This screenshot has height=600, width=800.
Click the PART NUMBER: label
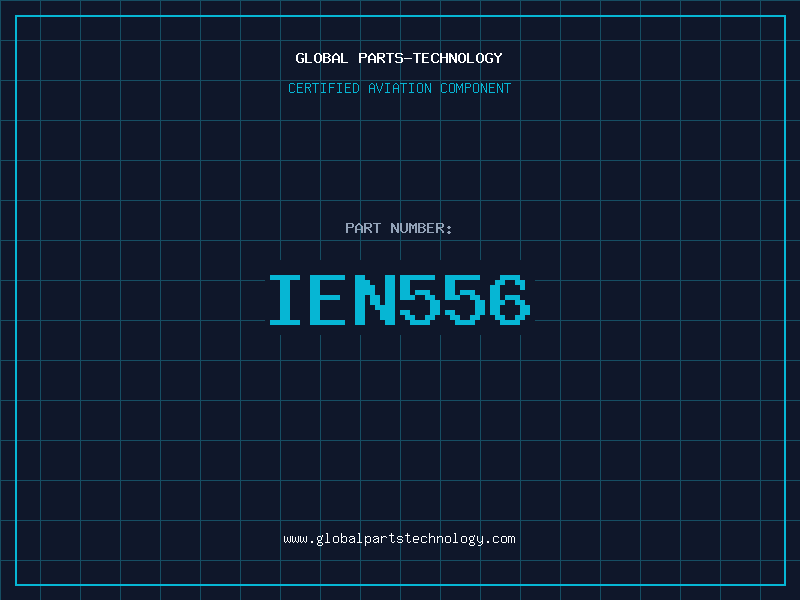pyautogui.click(x=398, y=228)
